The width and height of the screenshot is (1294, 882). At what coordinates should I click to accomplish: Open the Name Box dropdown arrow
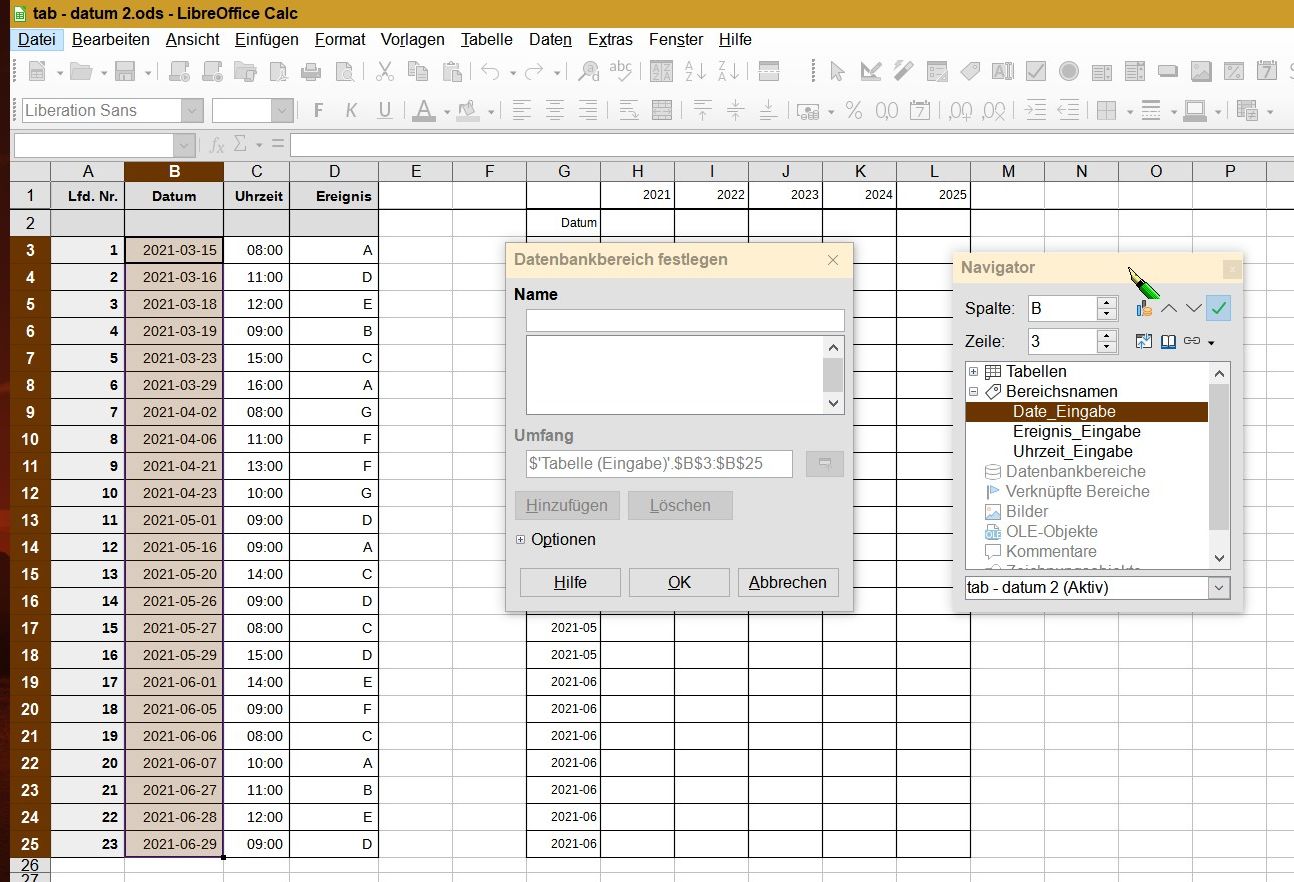(x=183, y=145)
